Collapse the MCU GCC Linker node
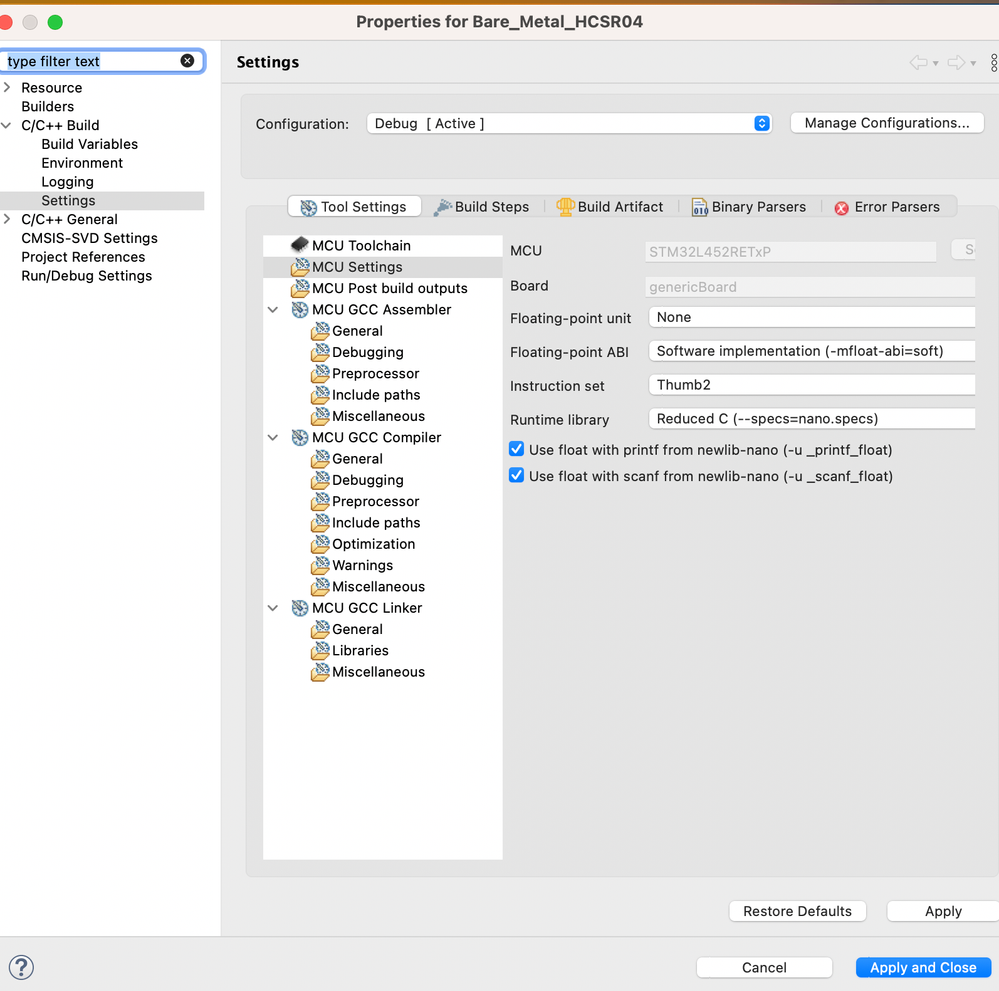 coord(273,608)
